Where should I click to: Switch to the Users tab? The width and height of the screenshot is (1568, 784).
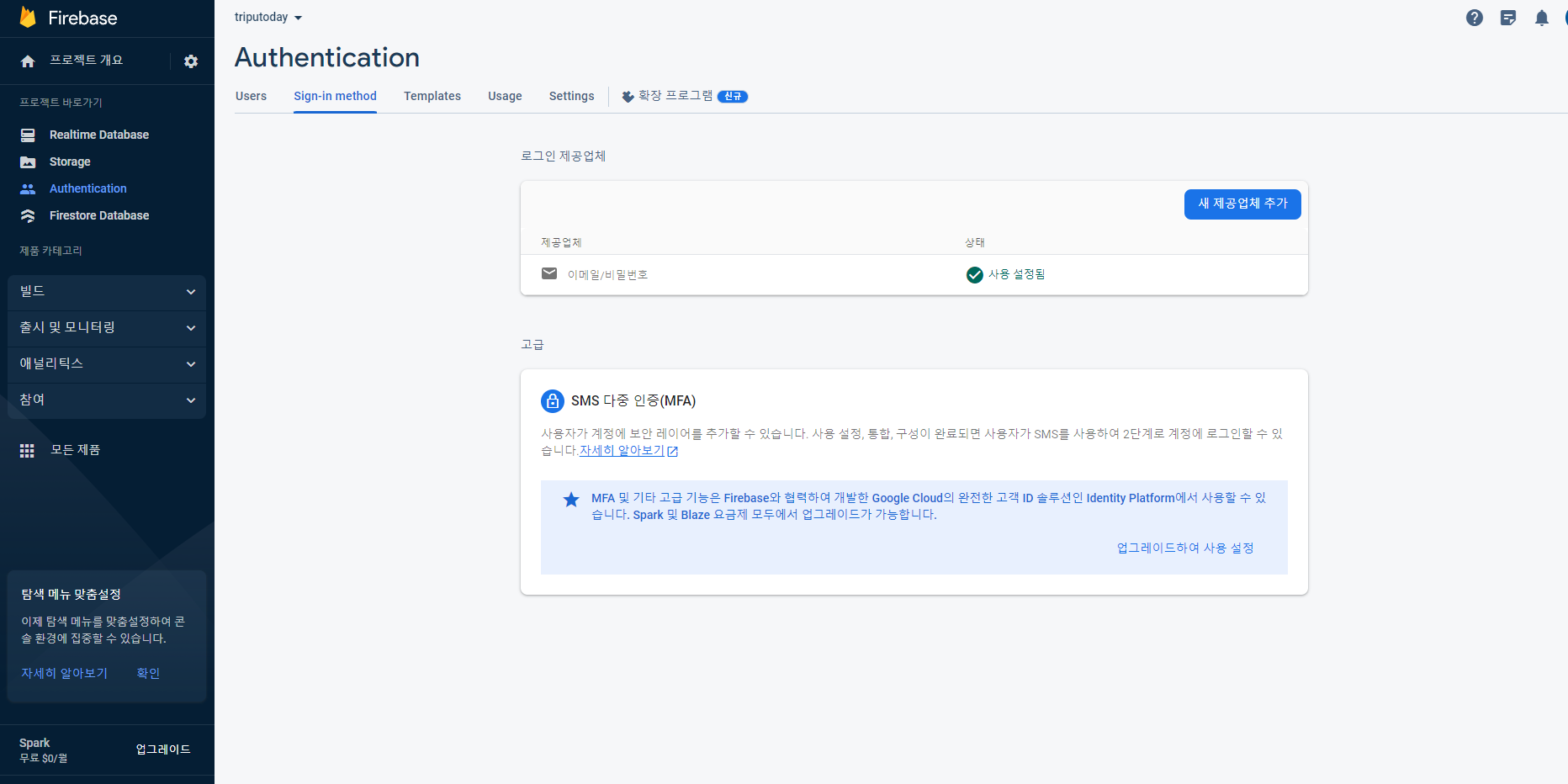pos(251,96)
